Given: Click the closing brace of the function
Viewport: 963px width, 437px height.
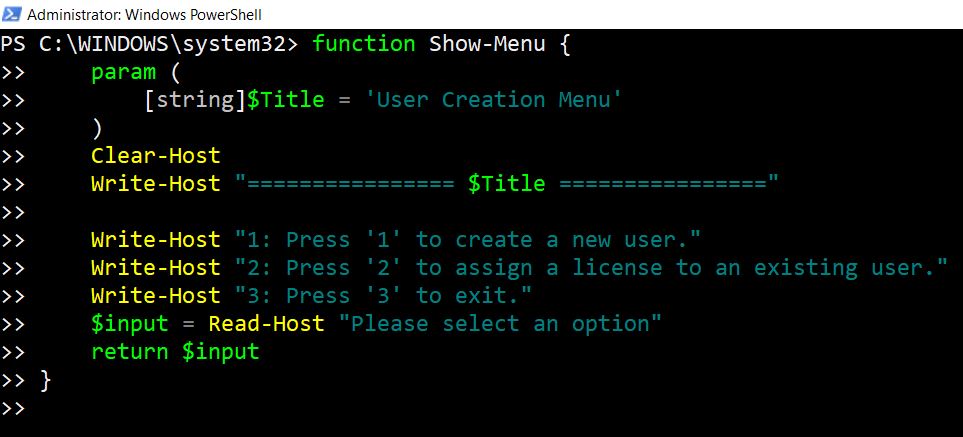Looking at the screenshot, I should click(x=45, y=380).
